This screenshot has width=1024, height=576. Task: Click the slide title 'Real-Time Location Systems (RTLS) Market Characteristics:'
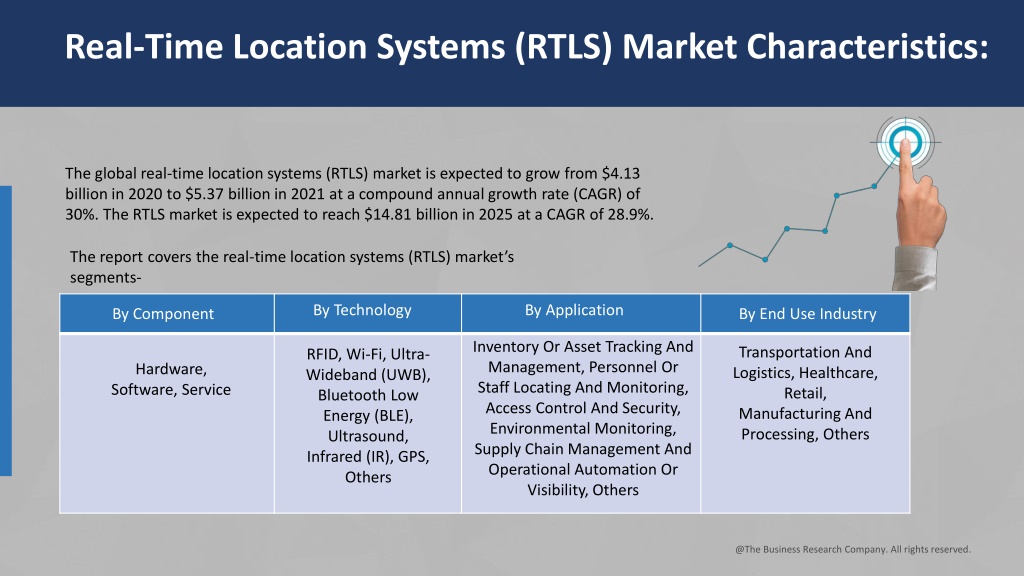(x=526, y=47)
